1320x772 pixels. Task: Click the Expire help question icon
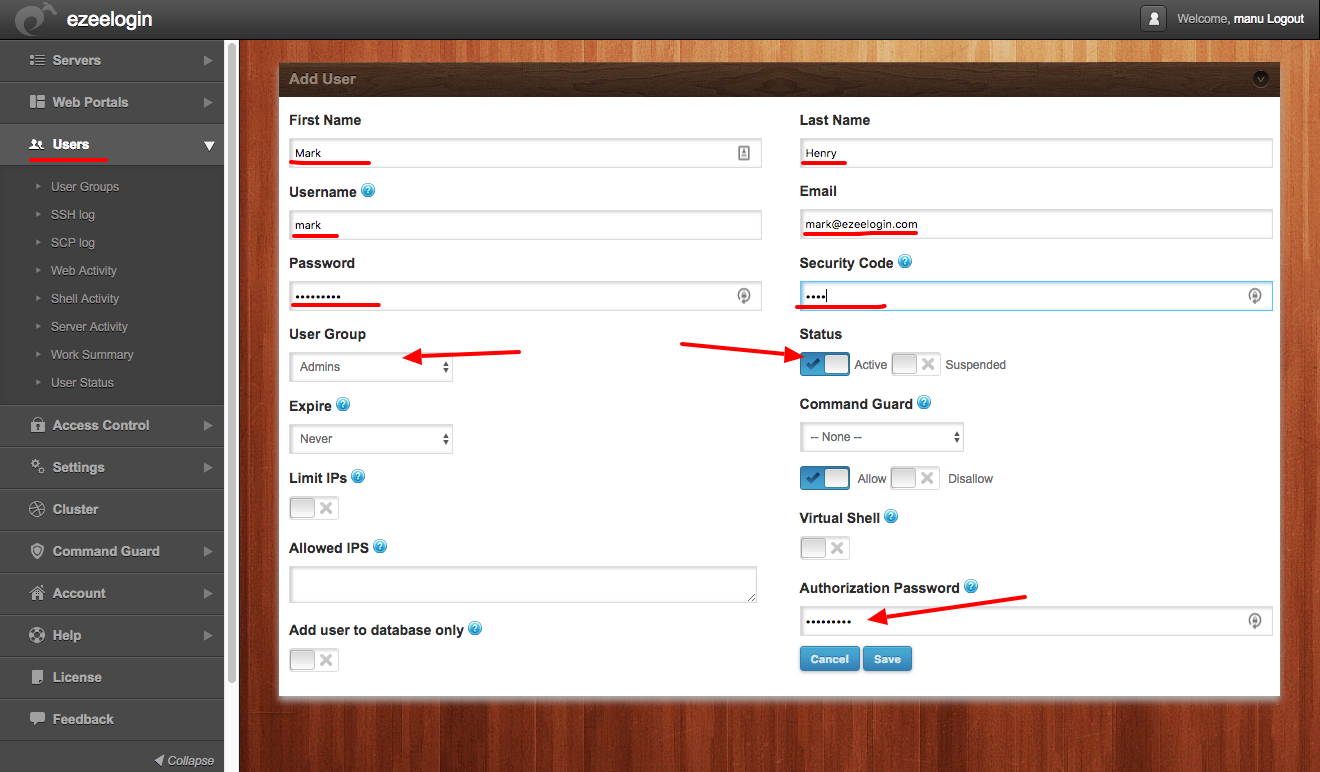[343, 405]
